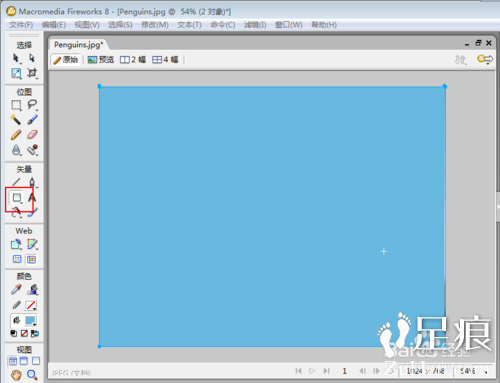This screenshot has height=383, width=500.
Task: Select the Rectangle vector tool
Action: [x=17, y=198]
